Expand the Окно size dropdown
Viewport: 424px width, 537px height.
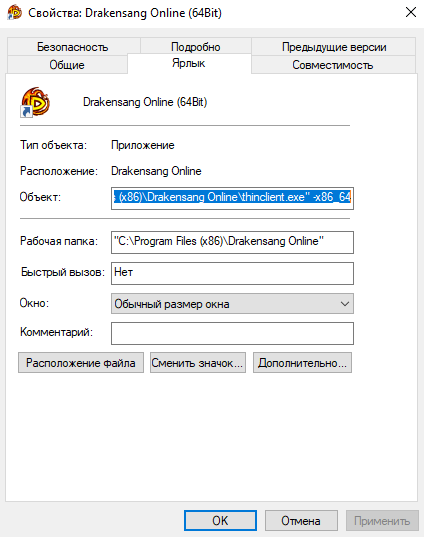pyautogui.click(x=232, y=303)
